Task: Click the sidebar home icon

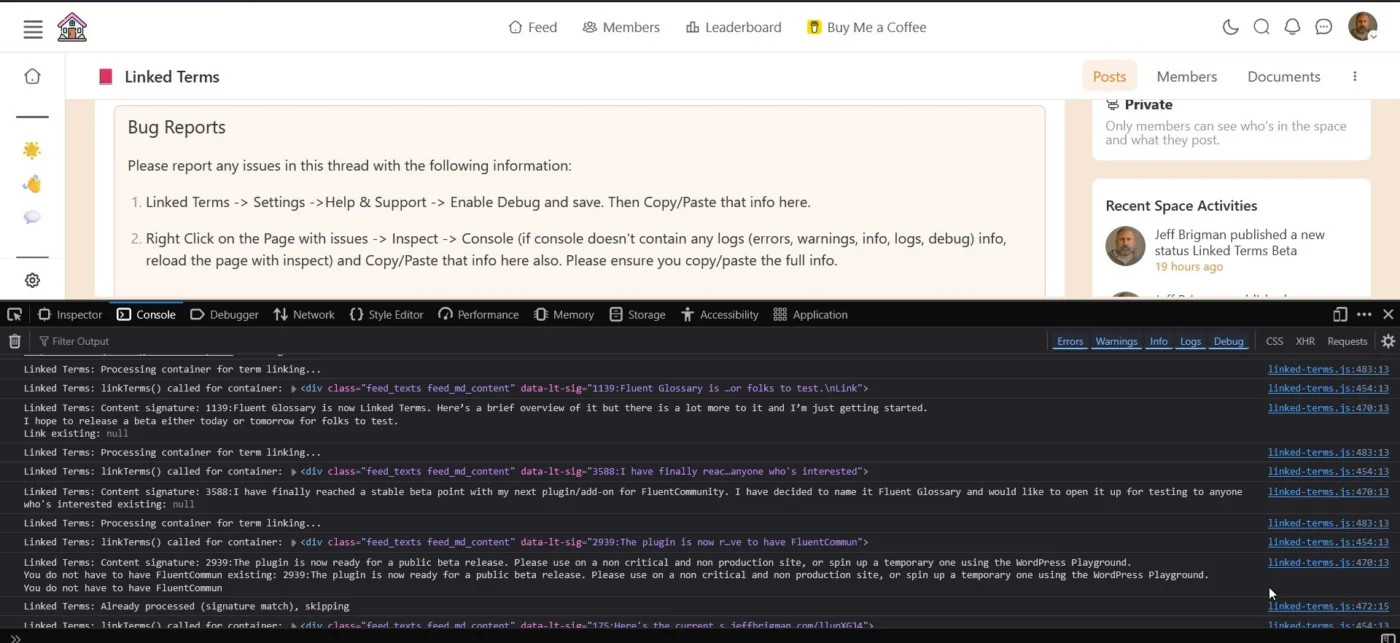Action: click(x=32, y=76)
